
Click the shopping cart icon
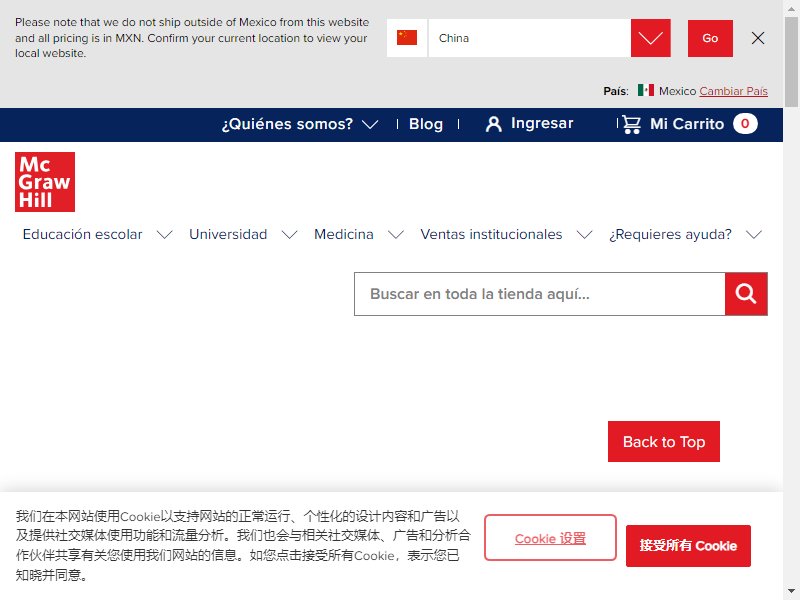(x=631, y=124)
